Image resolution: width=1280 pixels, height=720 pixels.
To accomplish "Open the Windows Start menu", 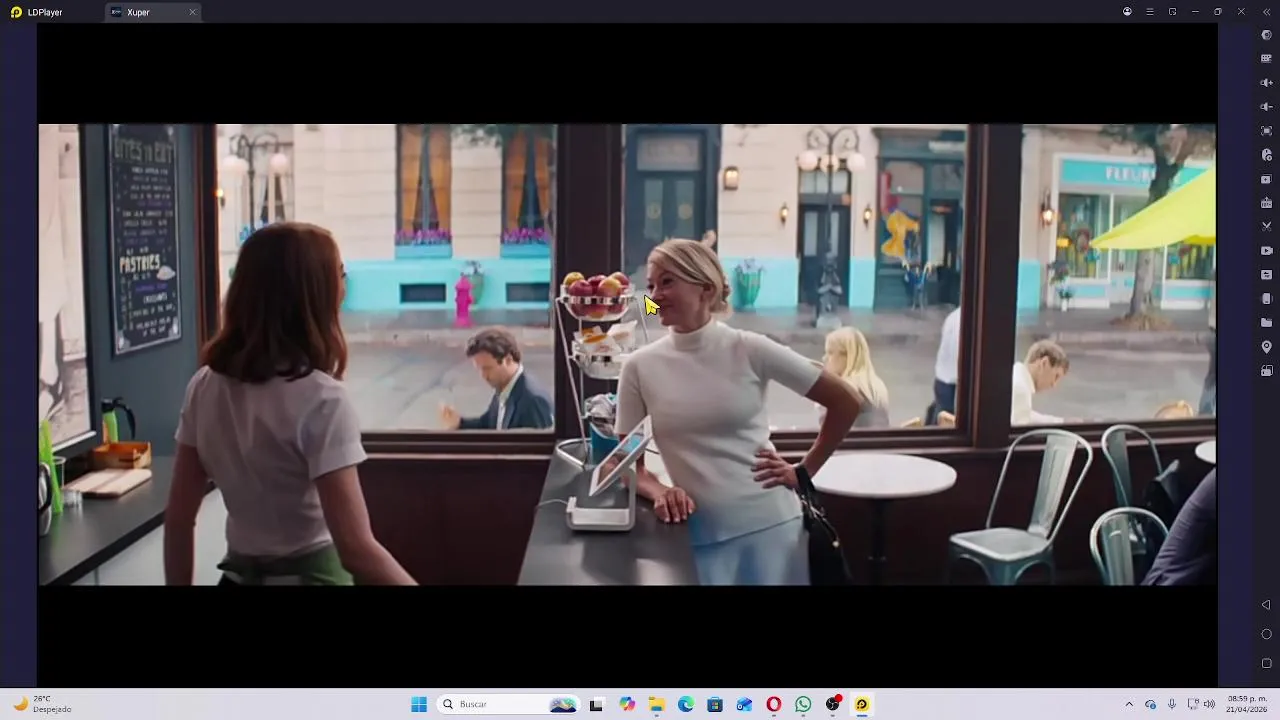I will [x=419, y=704].
